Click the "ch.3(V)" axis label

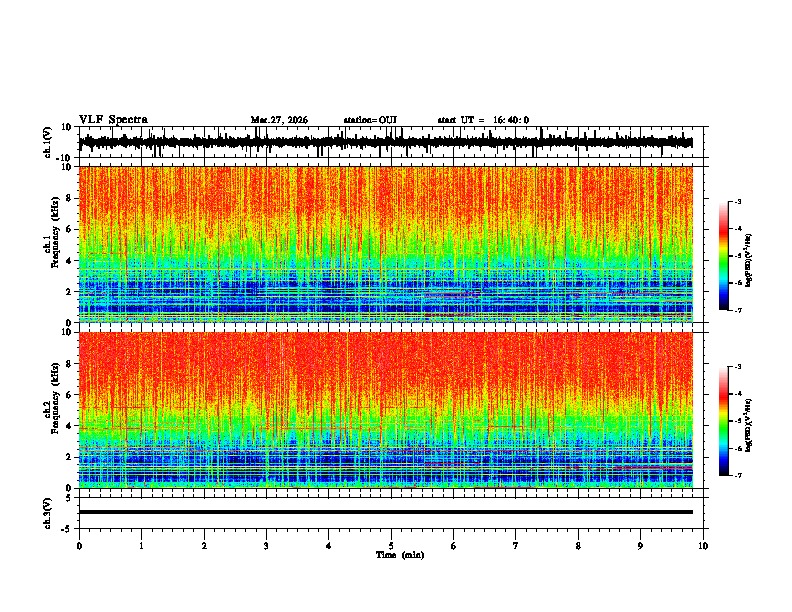[48, 513]
